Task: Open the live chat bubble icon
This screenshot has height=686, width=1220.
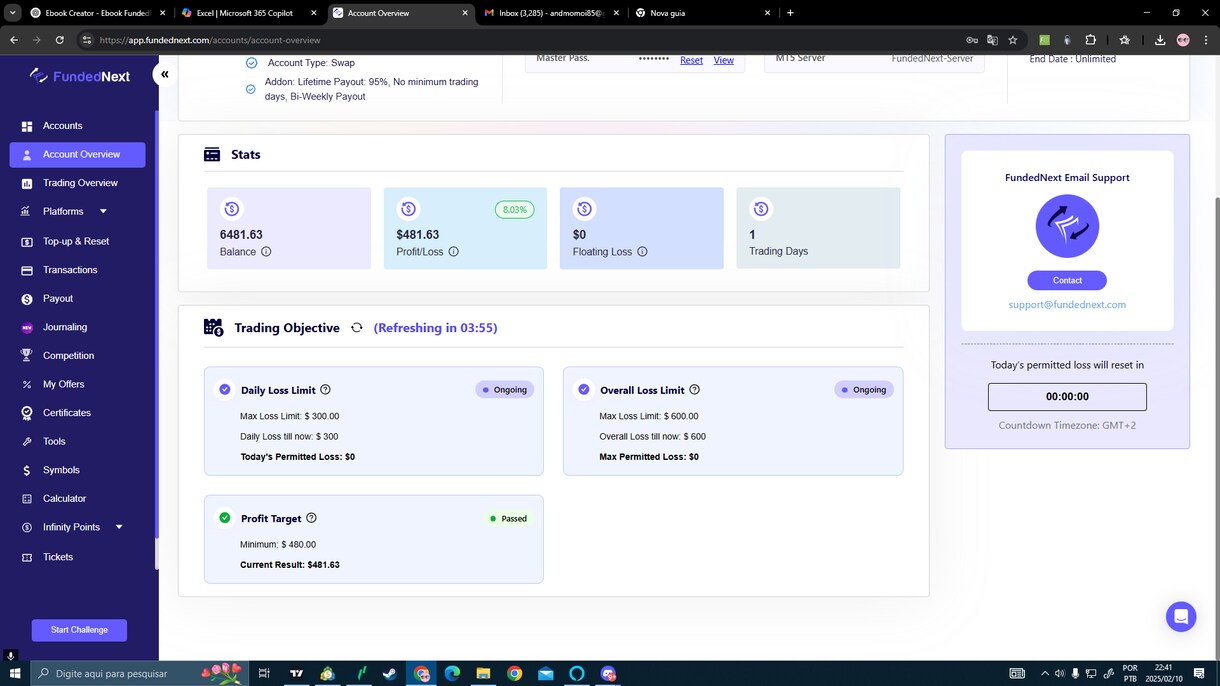Action: point(1181,617)
